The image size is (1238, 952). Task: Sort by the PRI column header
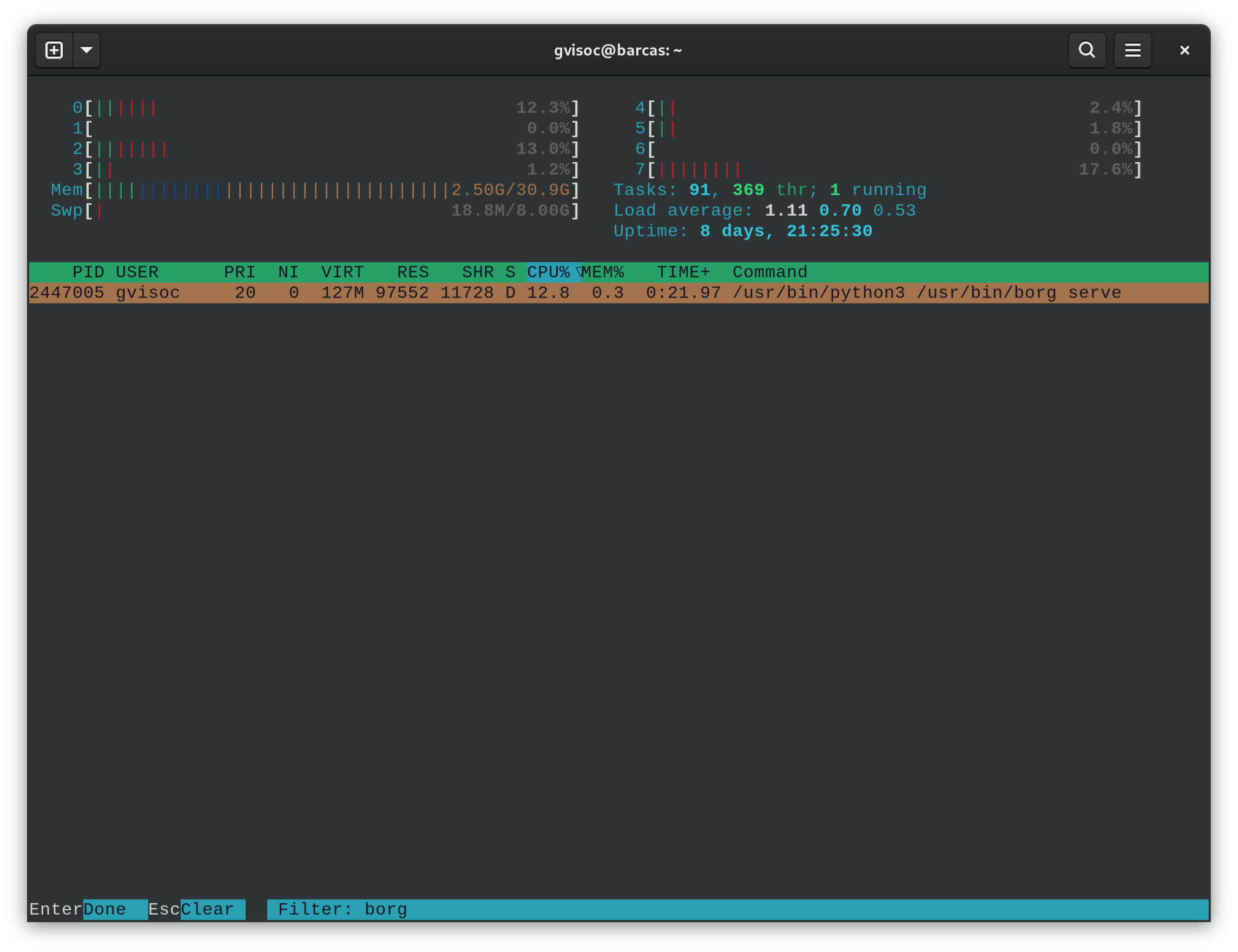pyautogui.click(x=239, y=272)
